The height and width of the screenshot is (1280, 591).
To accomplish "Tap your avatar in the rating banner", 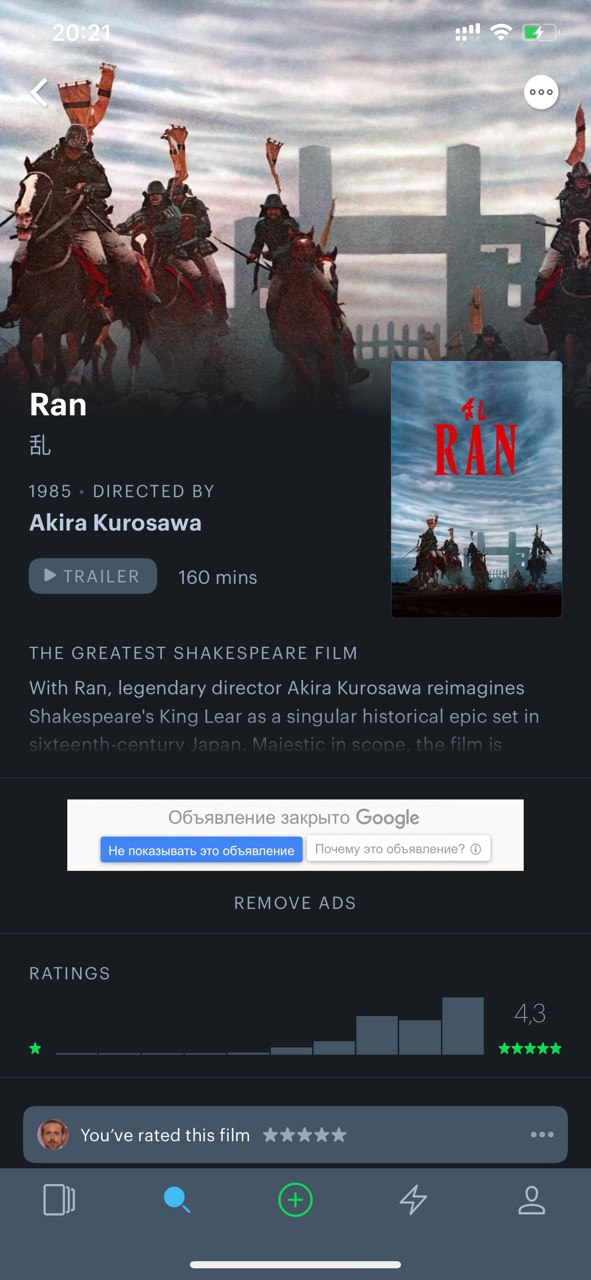I will point(53,1134).
